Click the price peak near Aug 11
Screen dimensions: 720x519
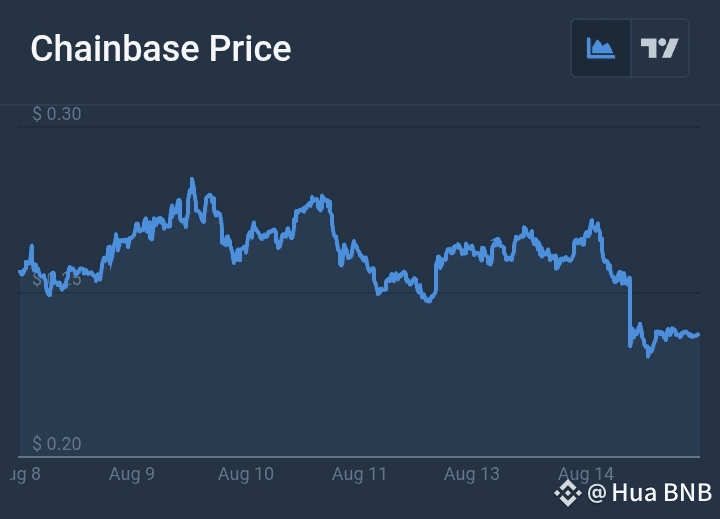tap(322, 197)
